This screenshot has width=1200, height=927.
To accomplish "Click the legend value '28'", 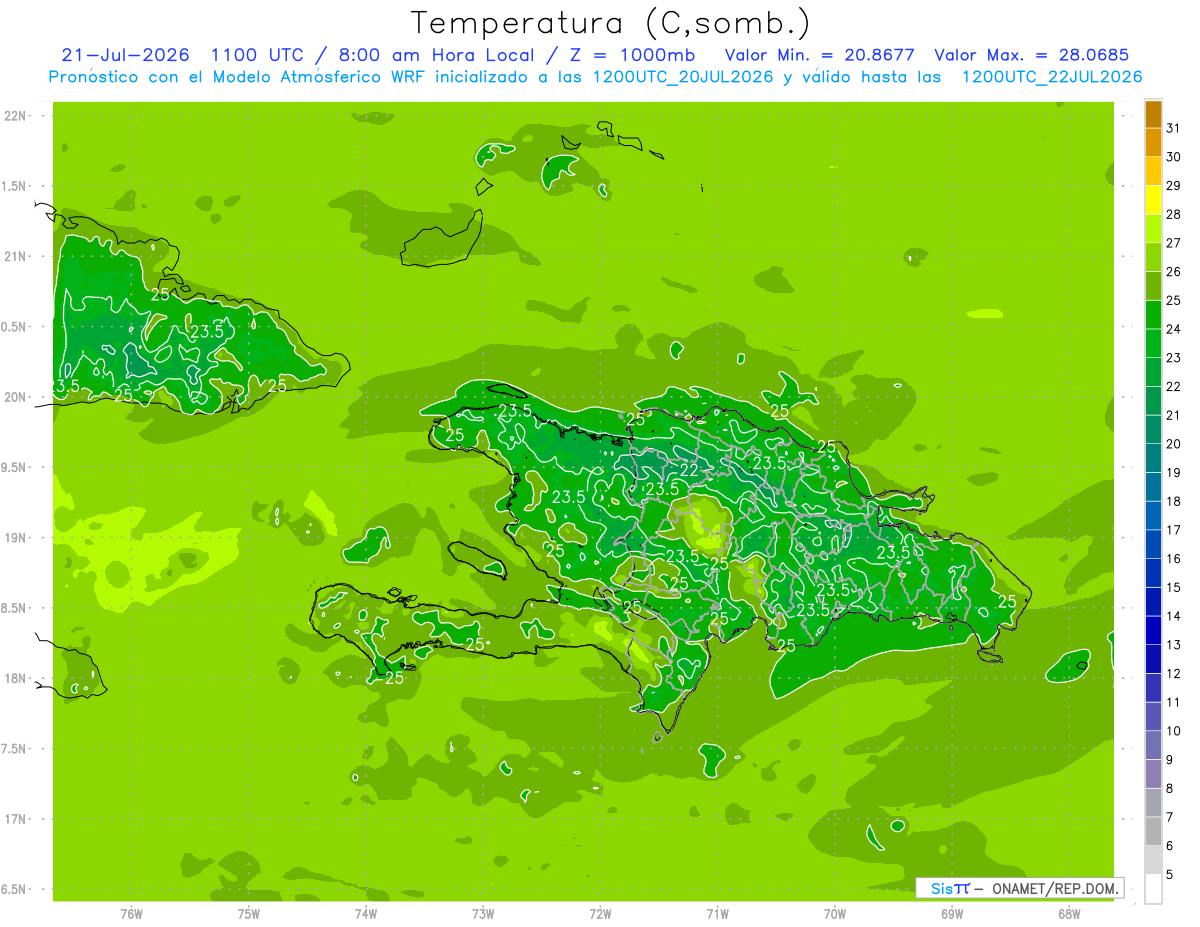I will click(x=1173, y=214).
